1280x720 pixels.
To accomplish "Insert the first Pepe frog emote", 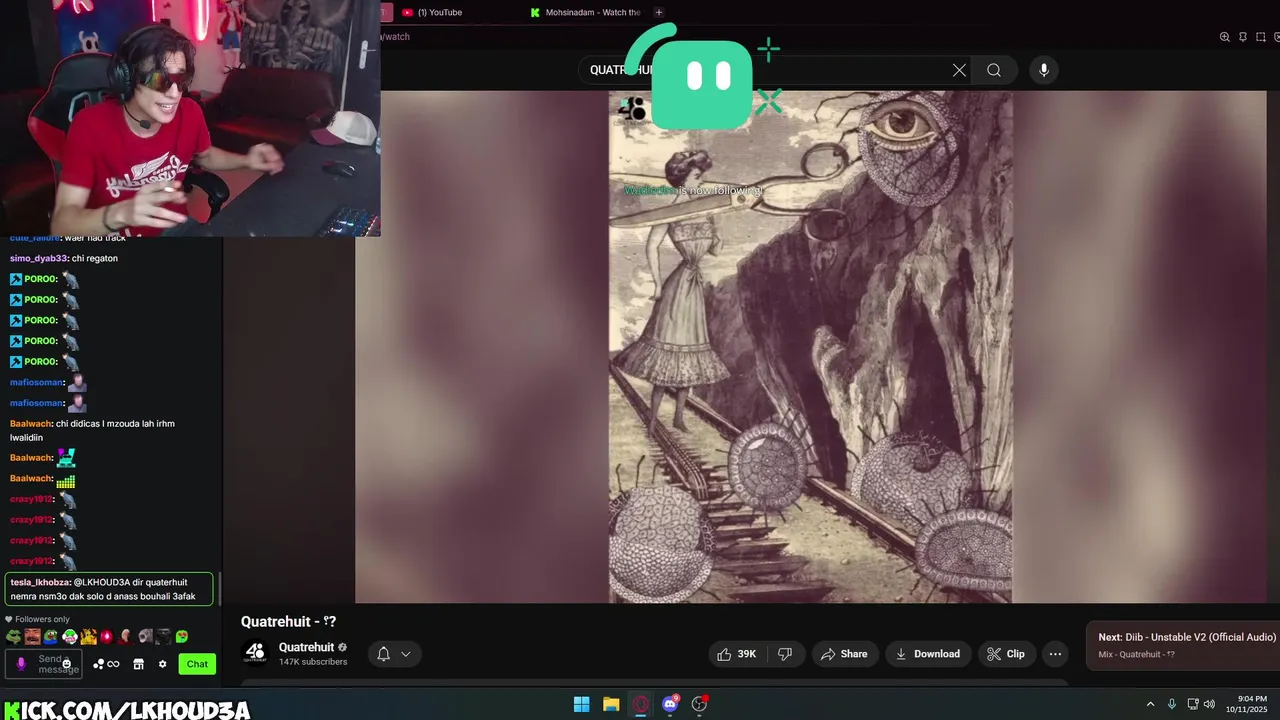I will point(13,636).
